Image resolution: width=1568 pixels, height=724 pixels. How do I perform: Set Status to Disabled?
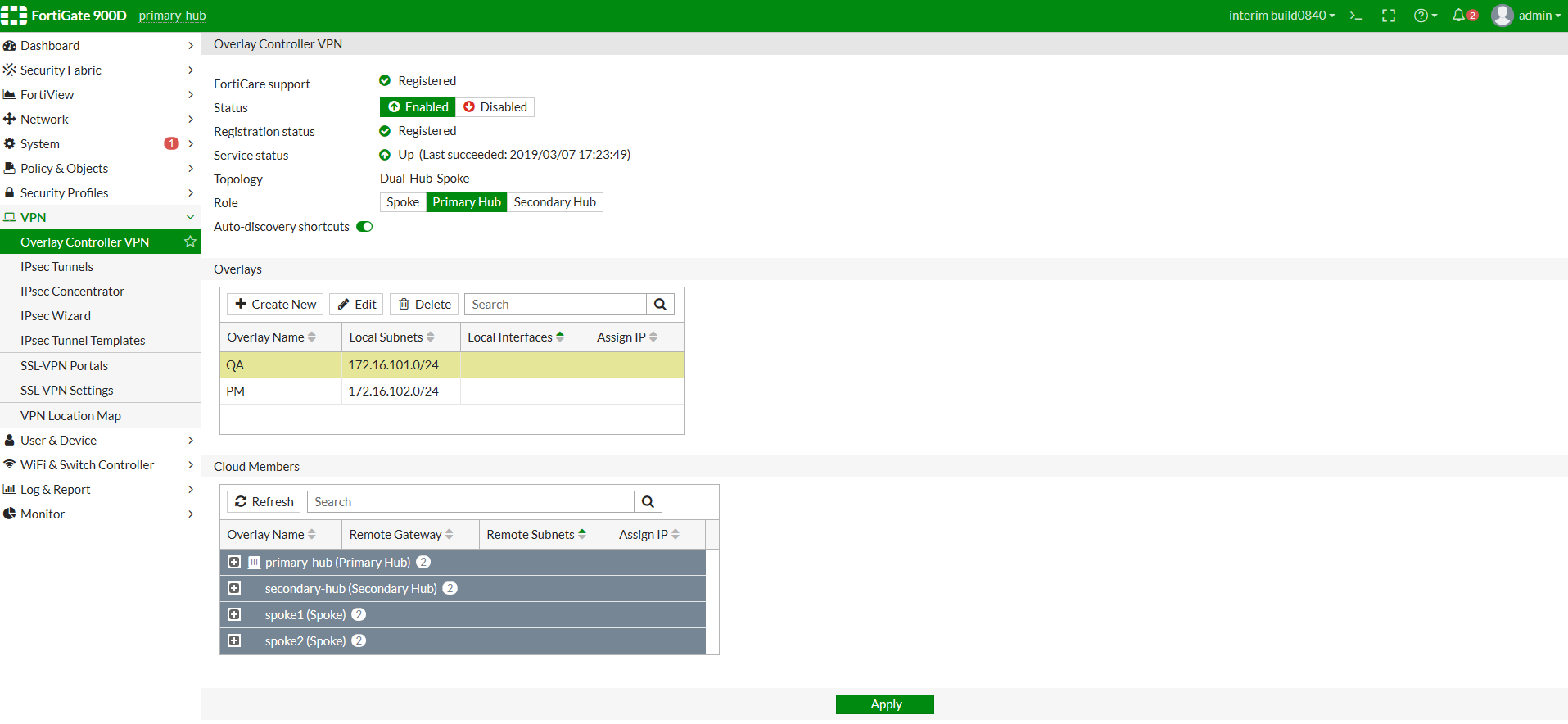[495, 107]
